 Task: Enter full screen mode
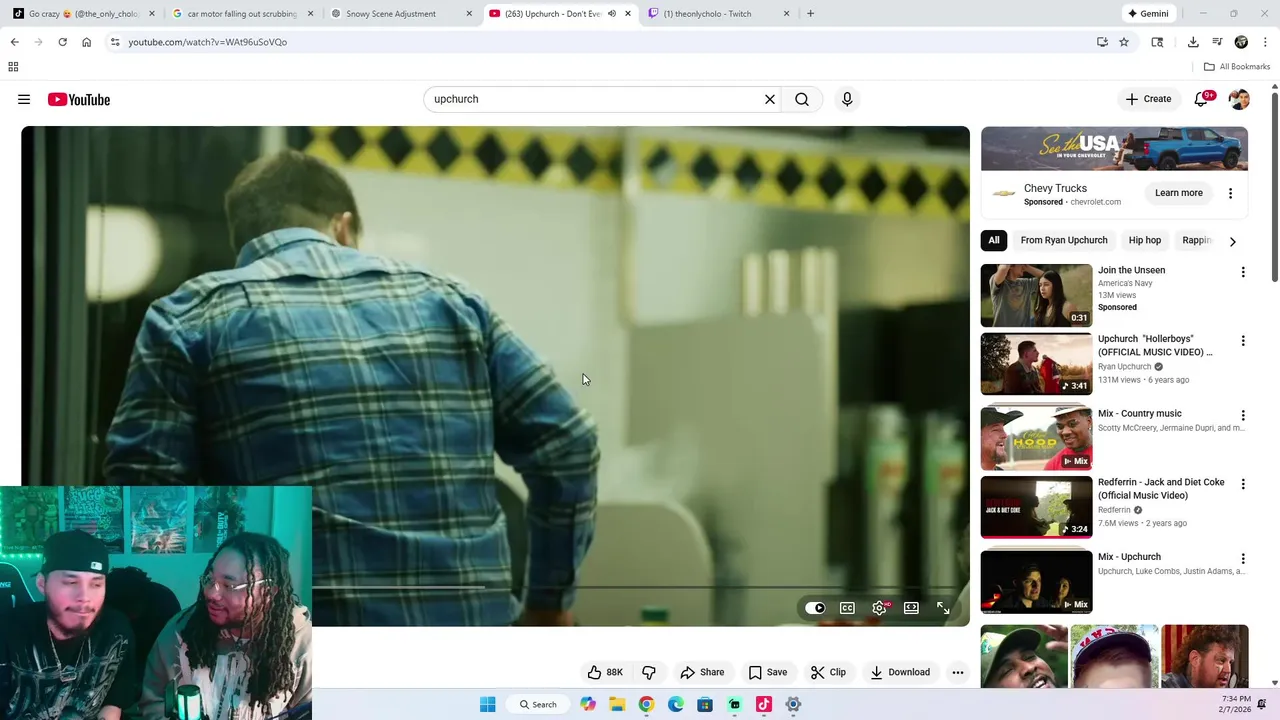click(x=943, y=607)
